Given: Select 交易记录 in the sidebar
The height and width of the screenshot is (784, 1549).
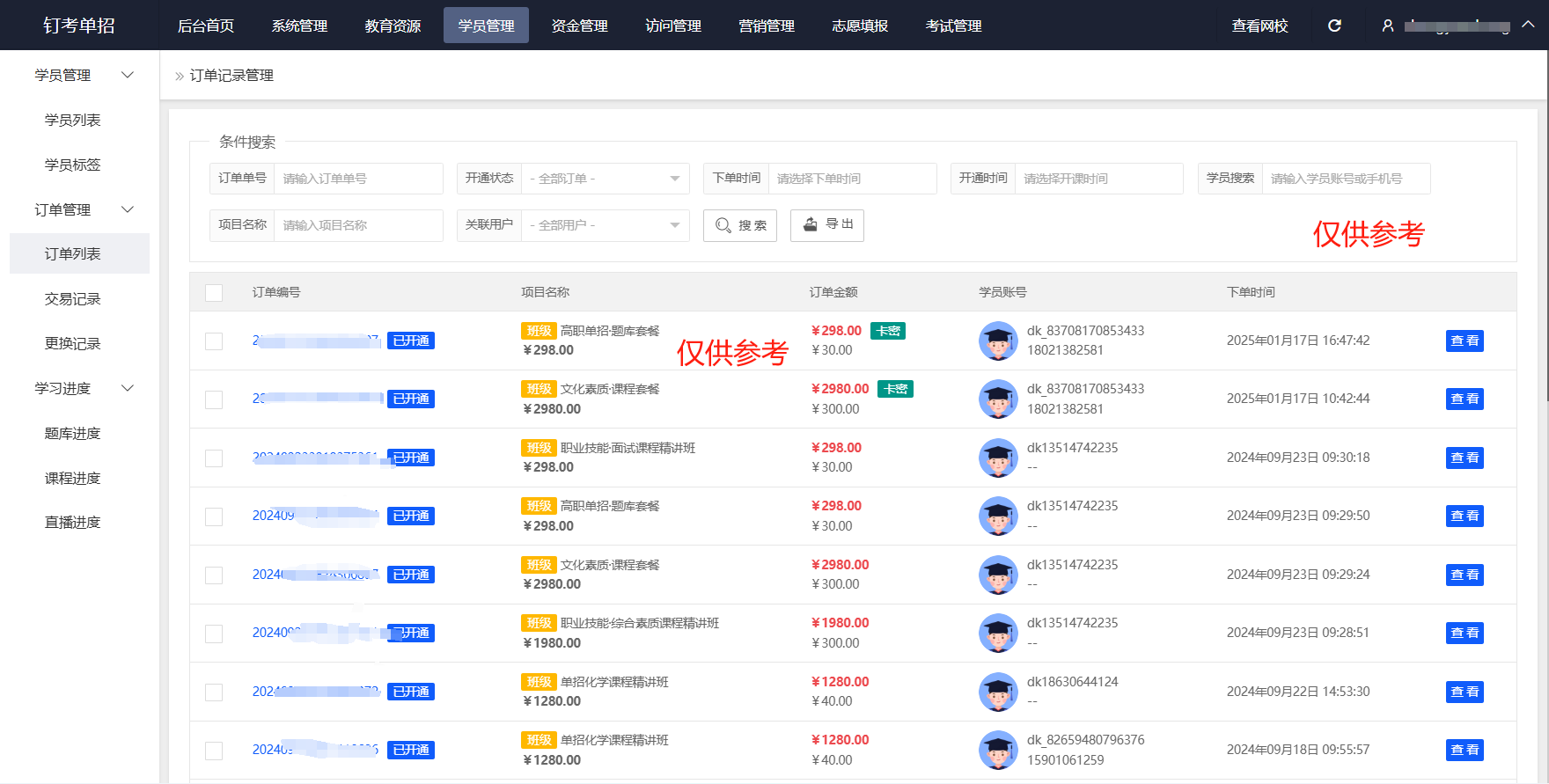Looking at the screenshot, I should 73,299.
